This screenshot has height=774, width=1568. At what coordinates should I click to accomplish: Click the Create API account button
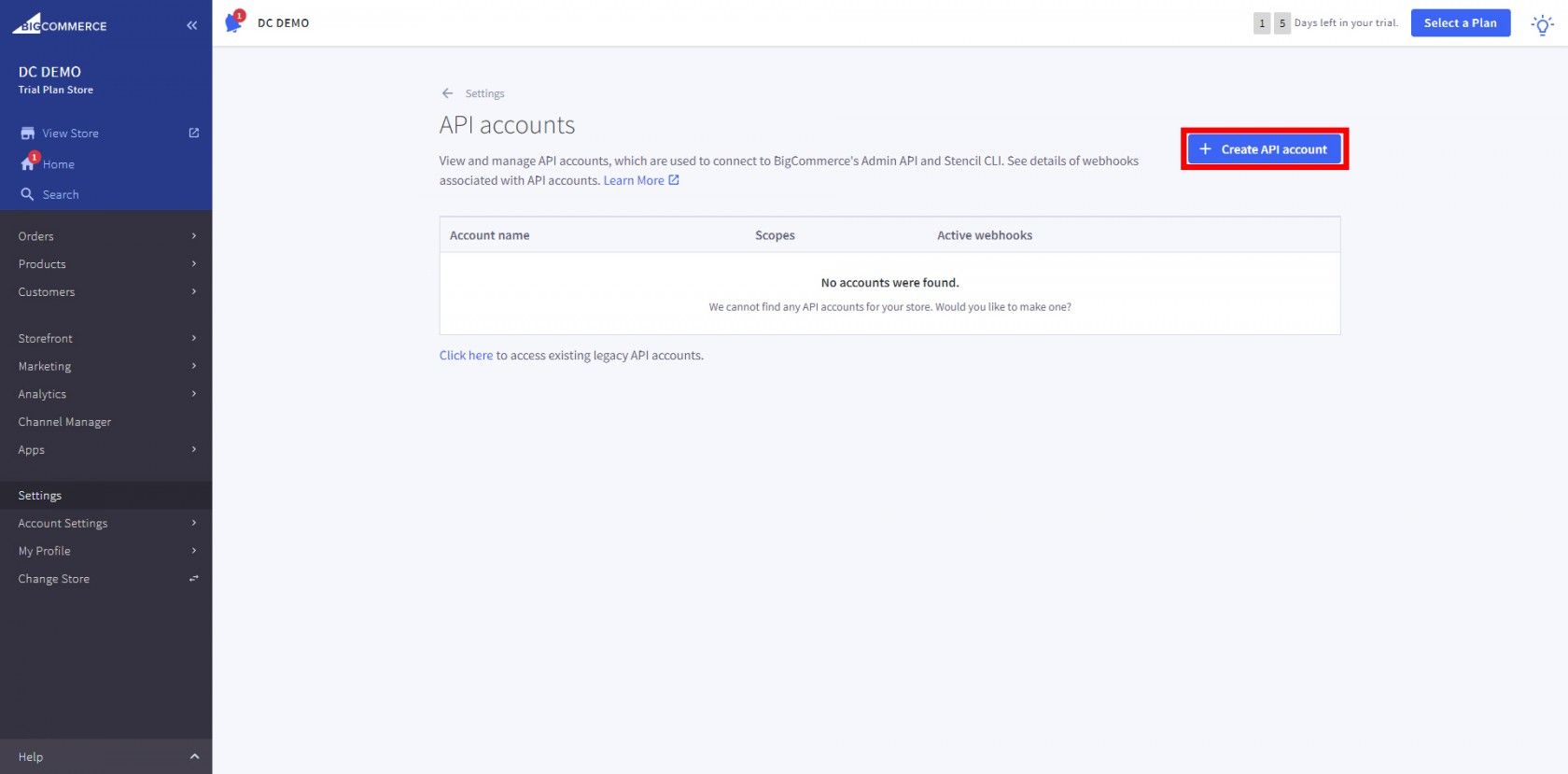pyautogui.click(x=1265, y=149)
